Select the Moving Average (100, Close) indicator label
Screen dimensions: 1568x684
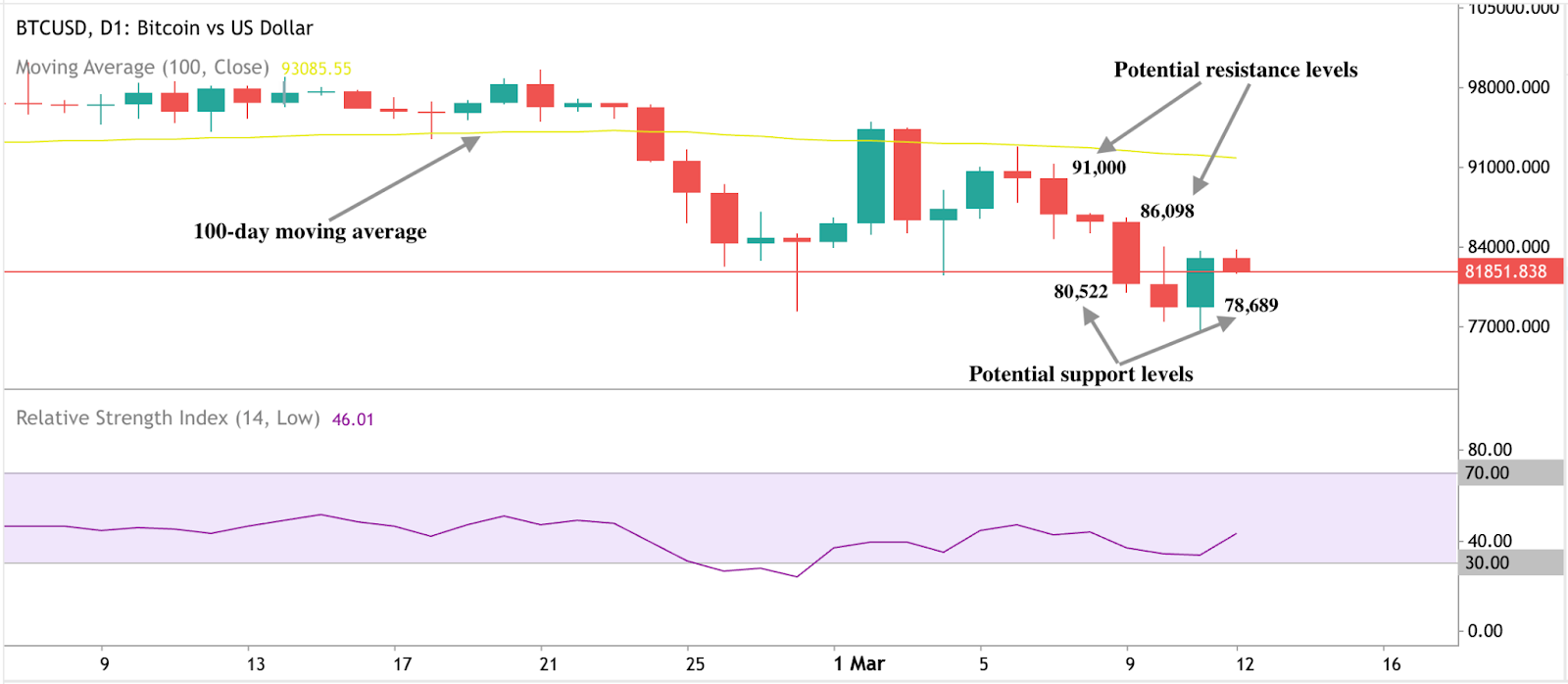[x=142, y=67]
